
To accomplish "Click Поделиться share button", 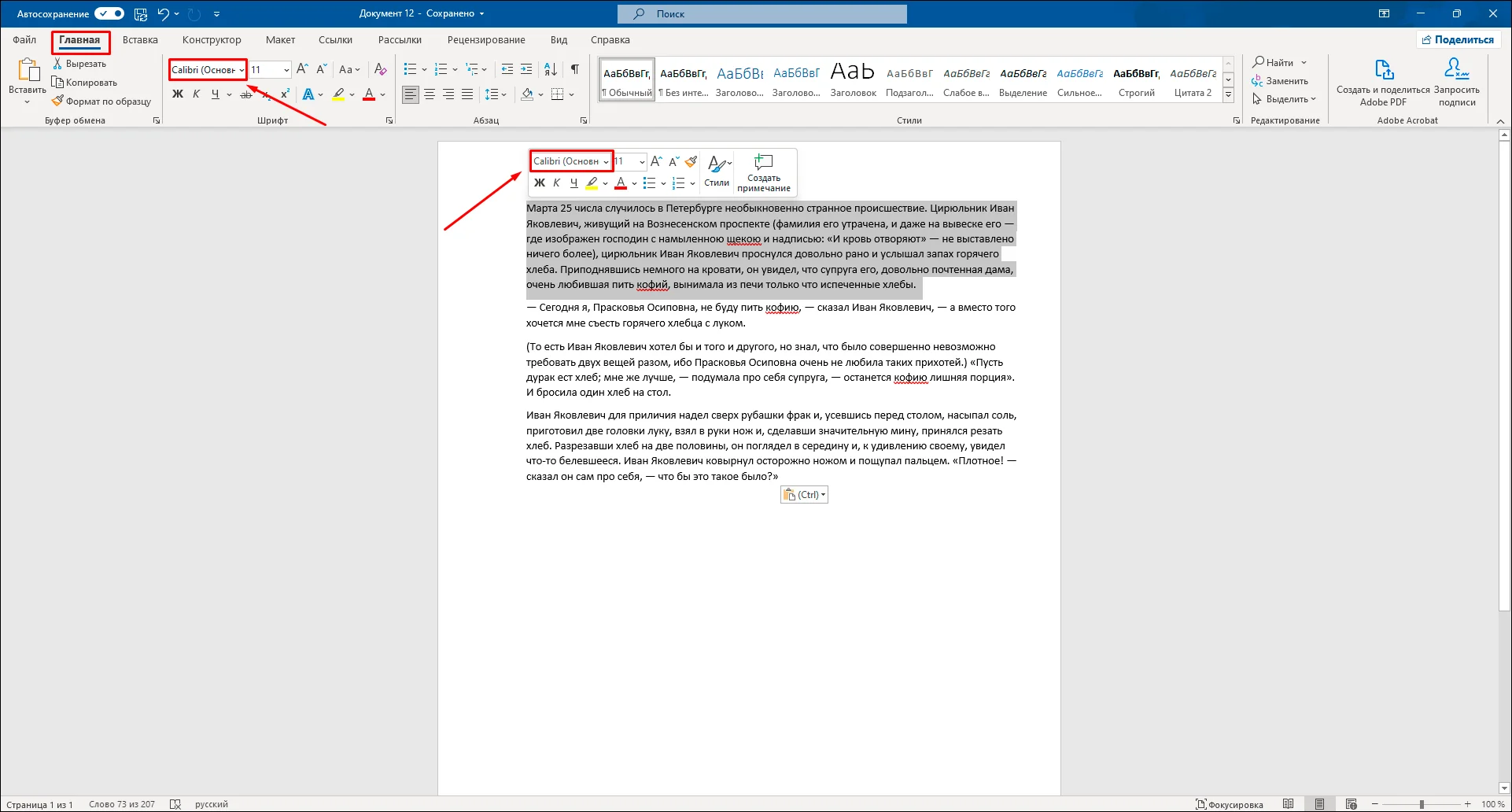I will point(1459,39).
